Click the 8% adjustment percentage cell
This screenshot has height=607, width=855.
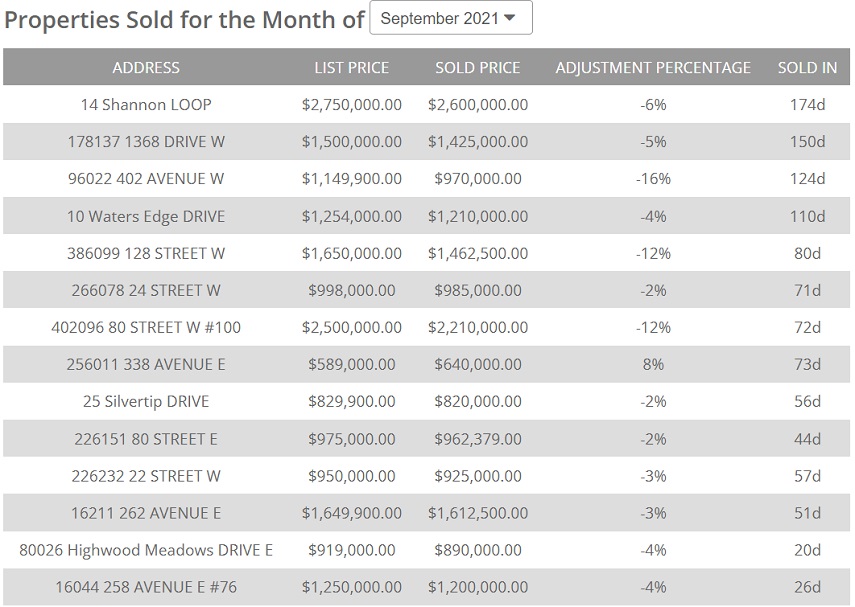[653, 364]
